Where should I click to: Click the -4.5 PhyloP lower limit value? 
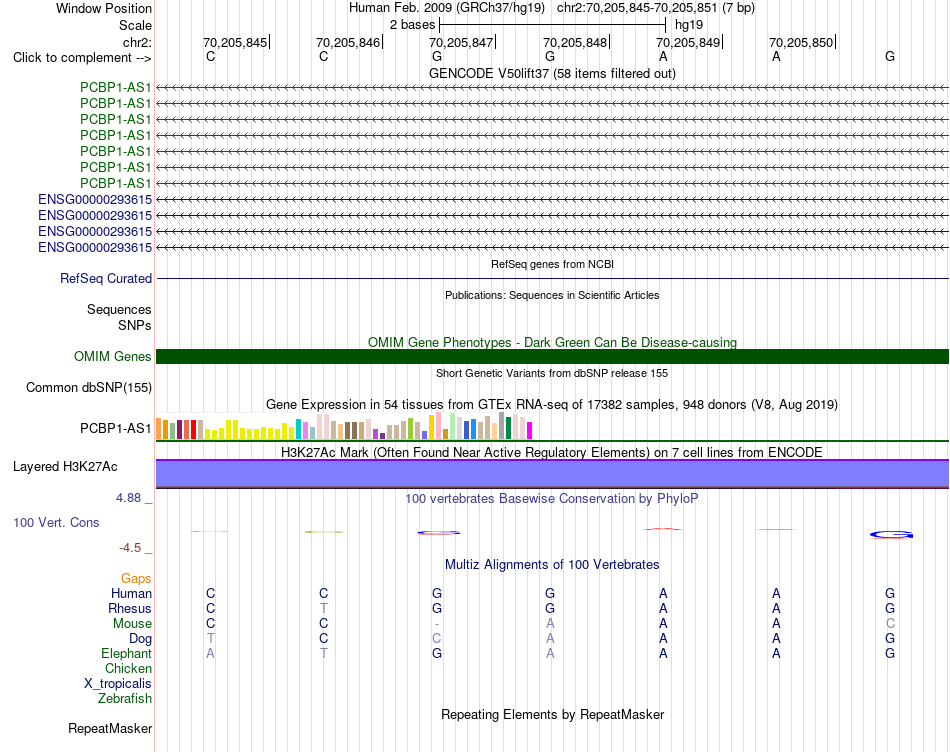point(130,548)
